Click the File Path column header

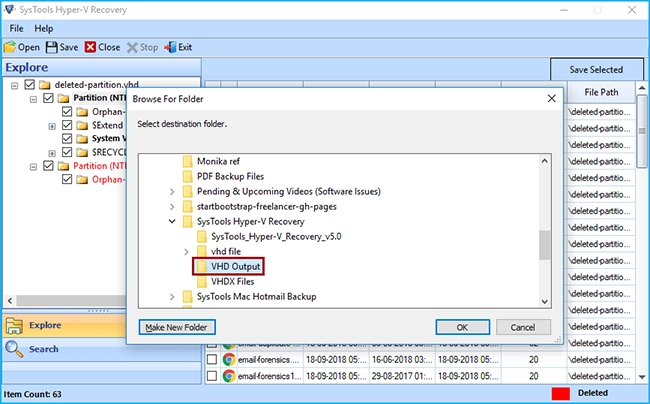point(601,92)
